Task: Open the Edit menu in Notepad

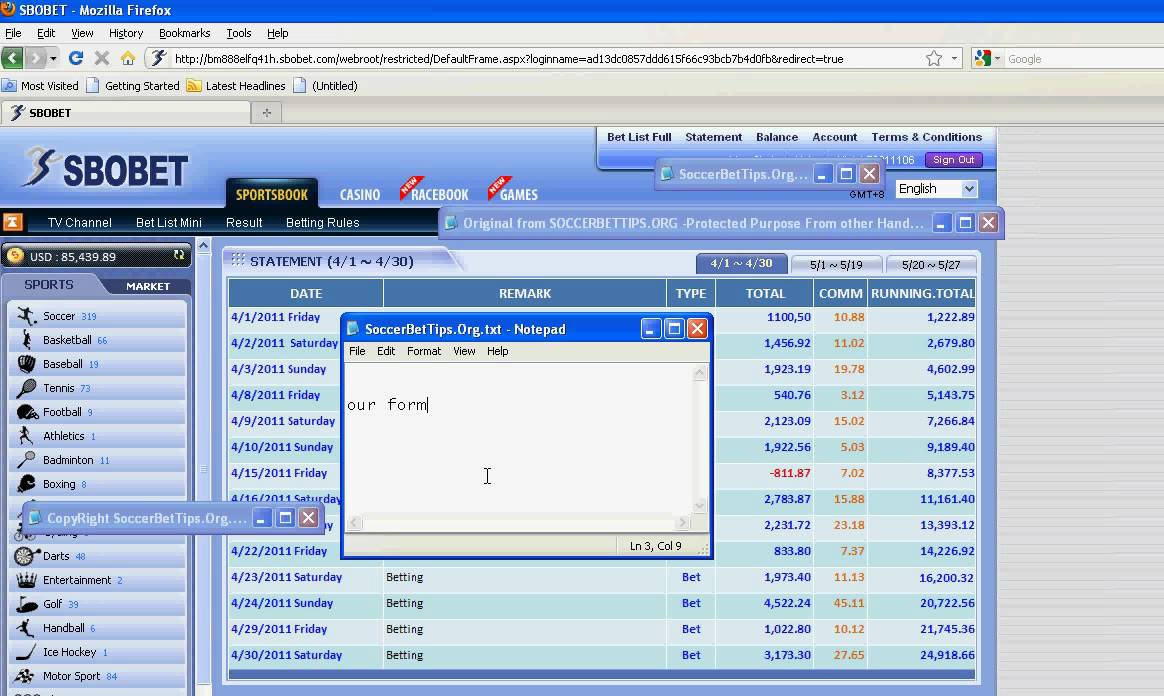Action: [x=386, y=351]
